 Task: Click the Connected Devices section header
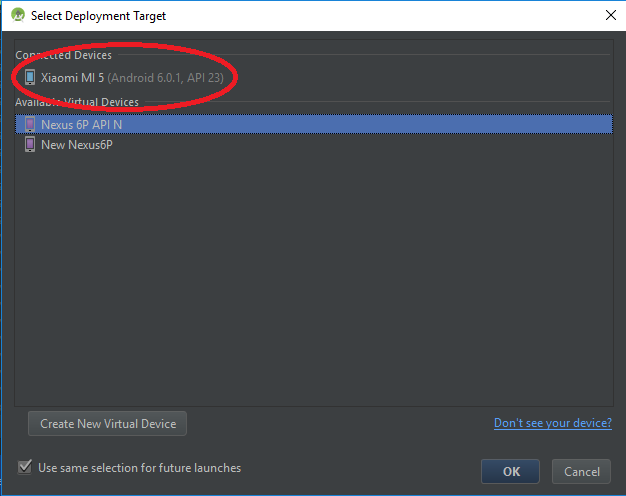[63, 55]
